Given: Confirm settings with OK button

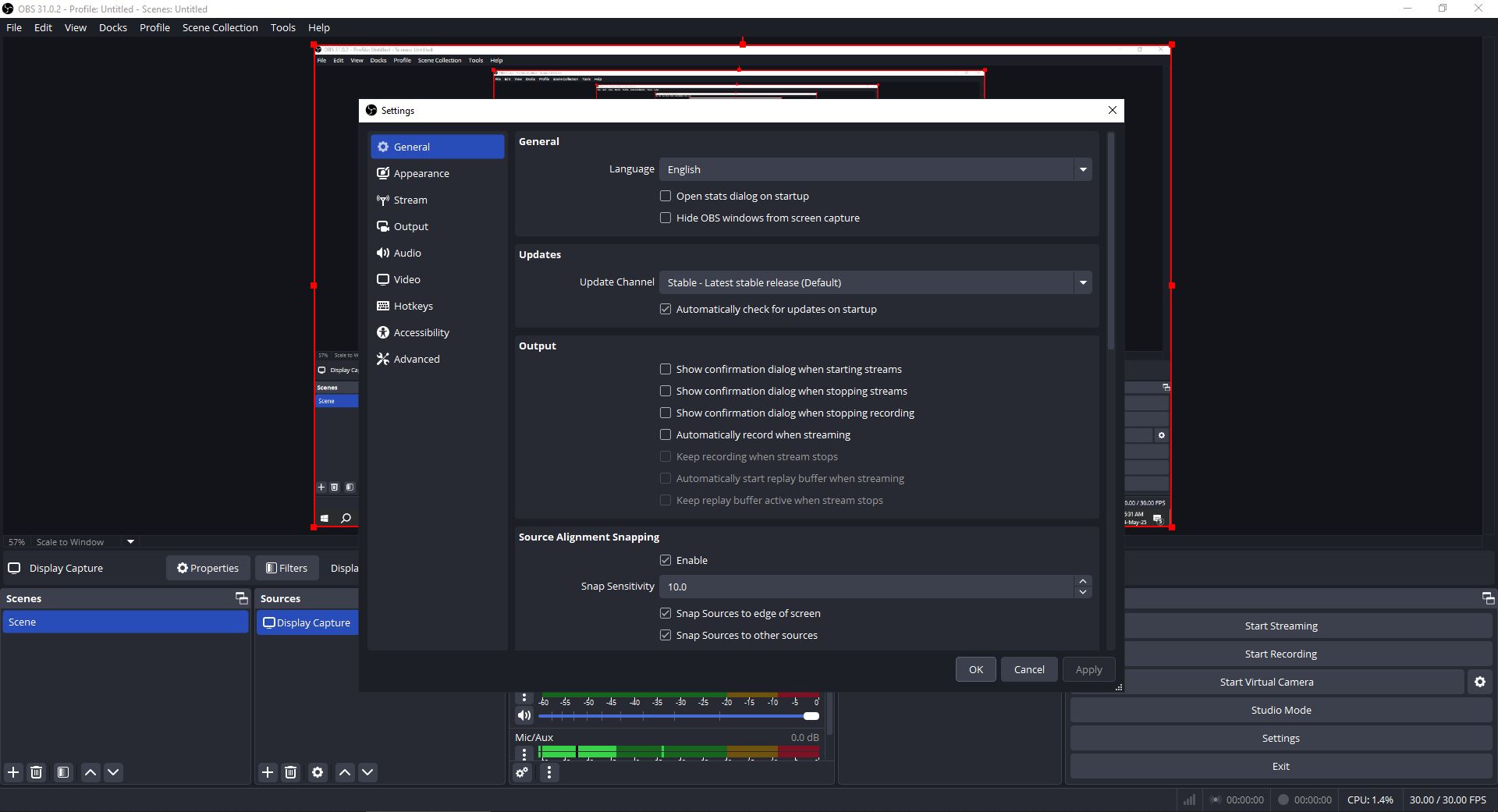Looking at the screenshot, I should tap(975, 669).
